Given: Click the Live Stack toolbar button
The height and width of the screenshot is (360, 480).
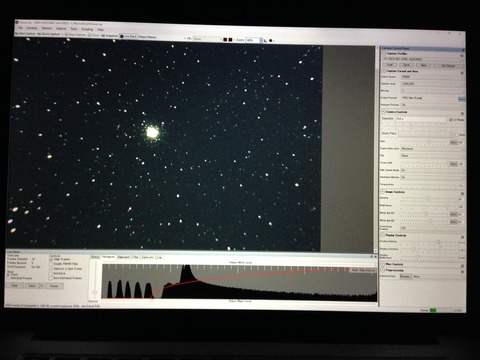Looking at the screenshot, I should [x=128, y=36].
